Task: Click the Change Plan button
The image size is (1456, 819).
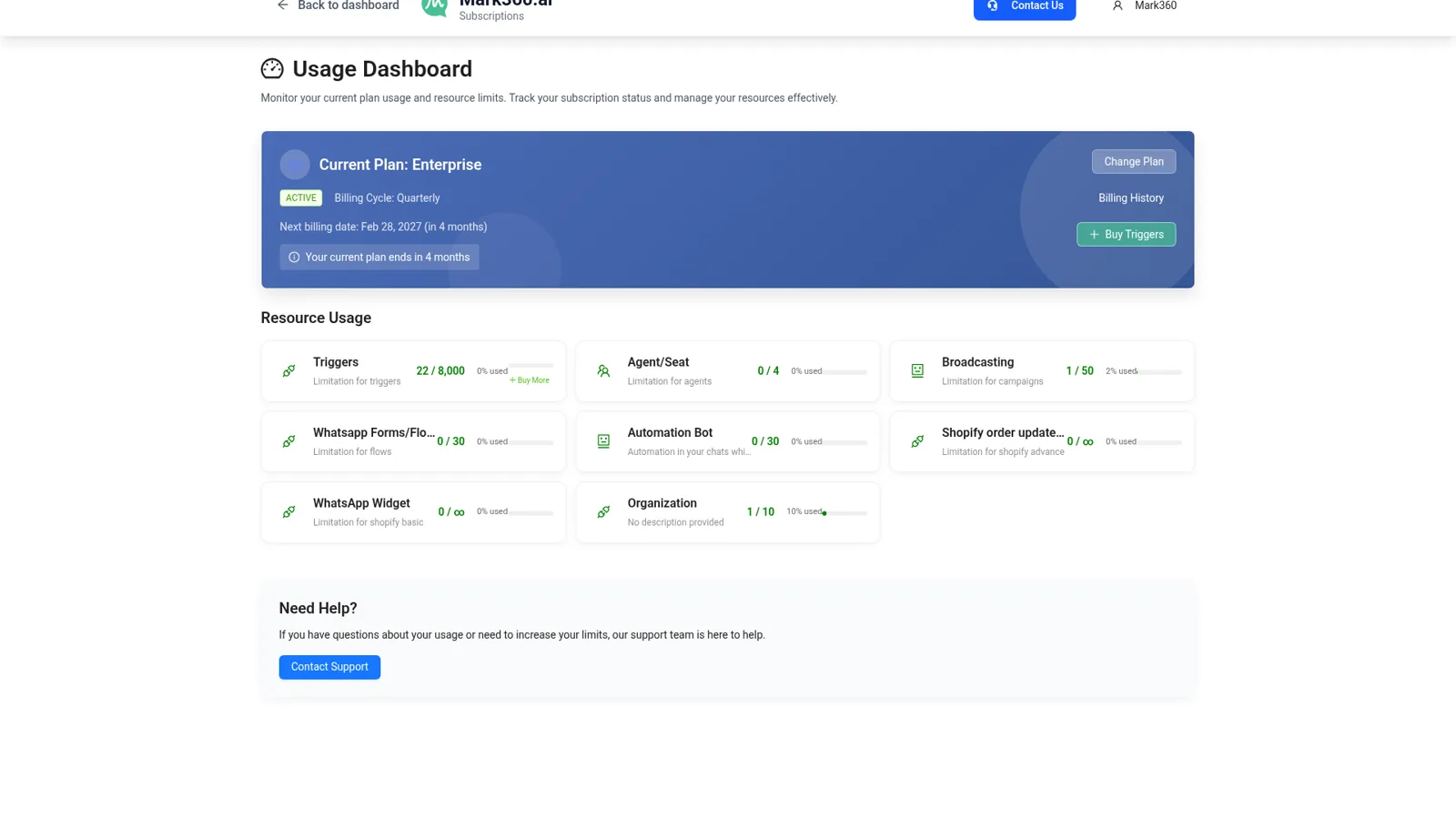Action: coord(1134,162)
